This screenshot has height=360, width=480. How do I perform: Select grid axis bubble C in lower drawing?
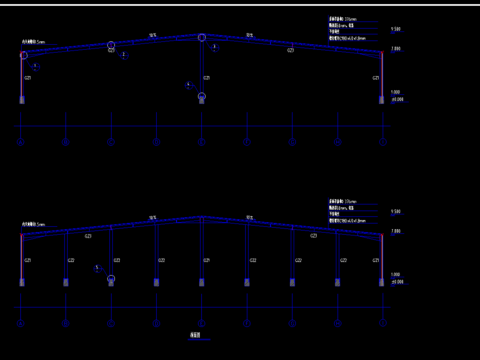[x=111, y=323]
